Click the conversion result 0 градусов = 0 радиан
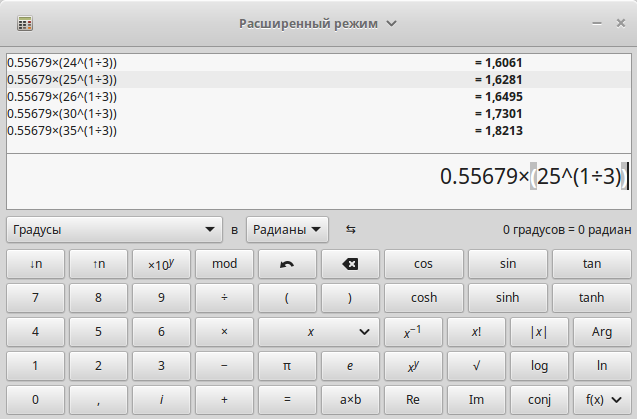The width and height of the screenshot is (637, 419). [567, 230]
